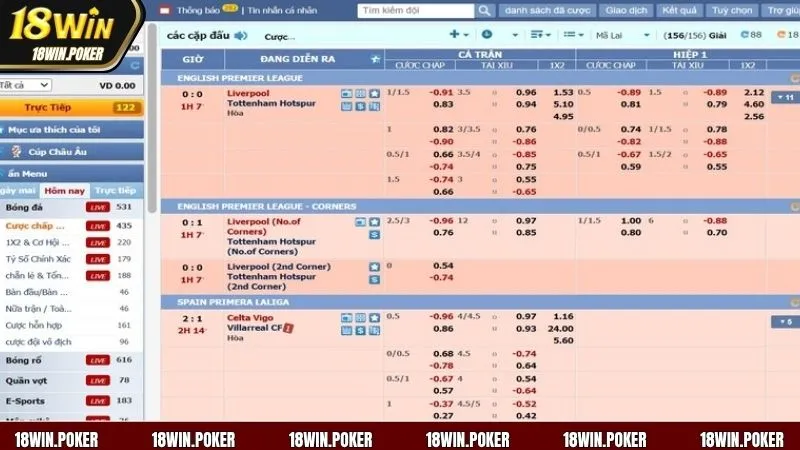
Task: Click the S icon in Celta Vigo row
Action: point(360,331)
